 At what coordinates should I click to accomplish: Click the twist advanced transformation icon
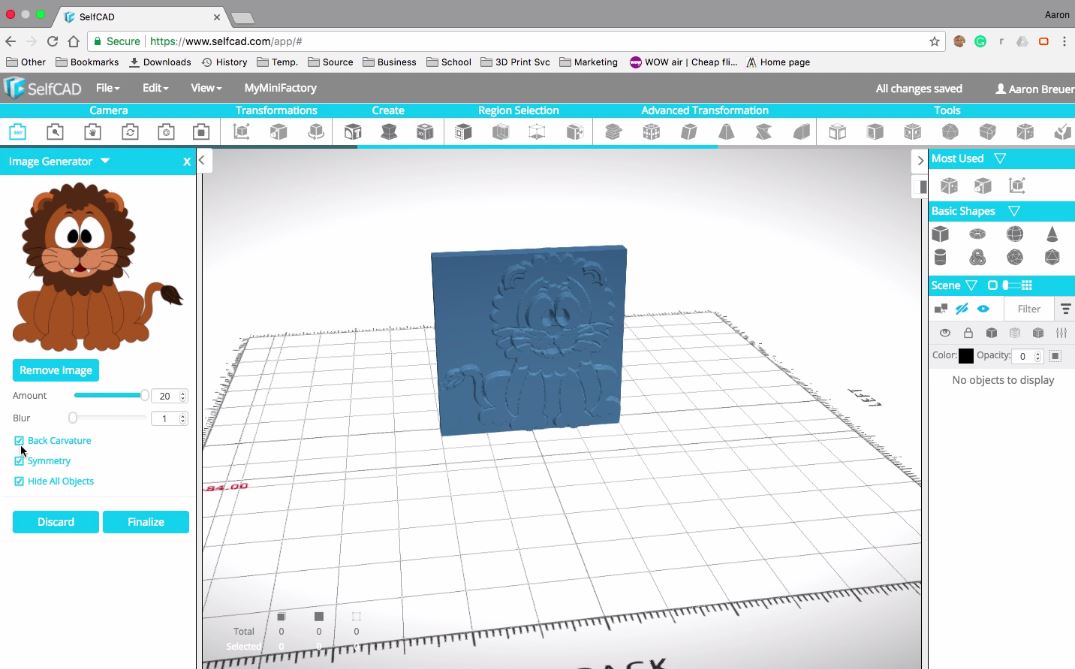[763, 132]
